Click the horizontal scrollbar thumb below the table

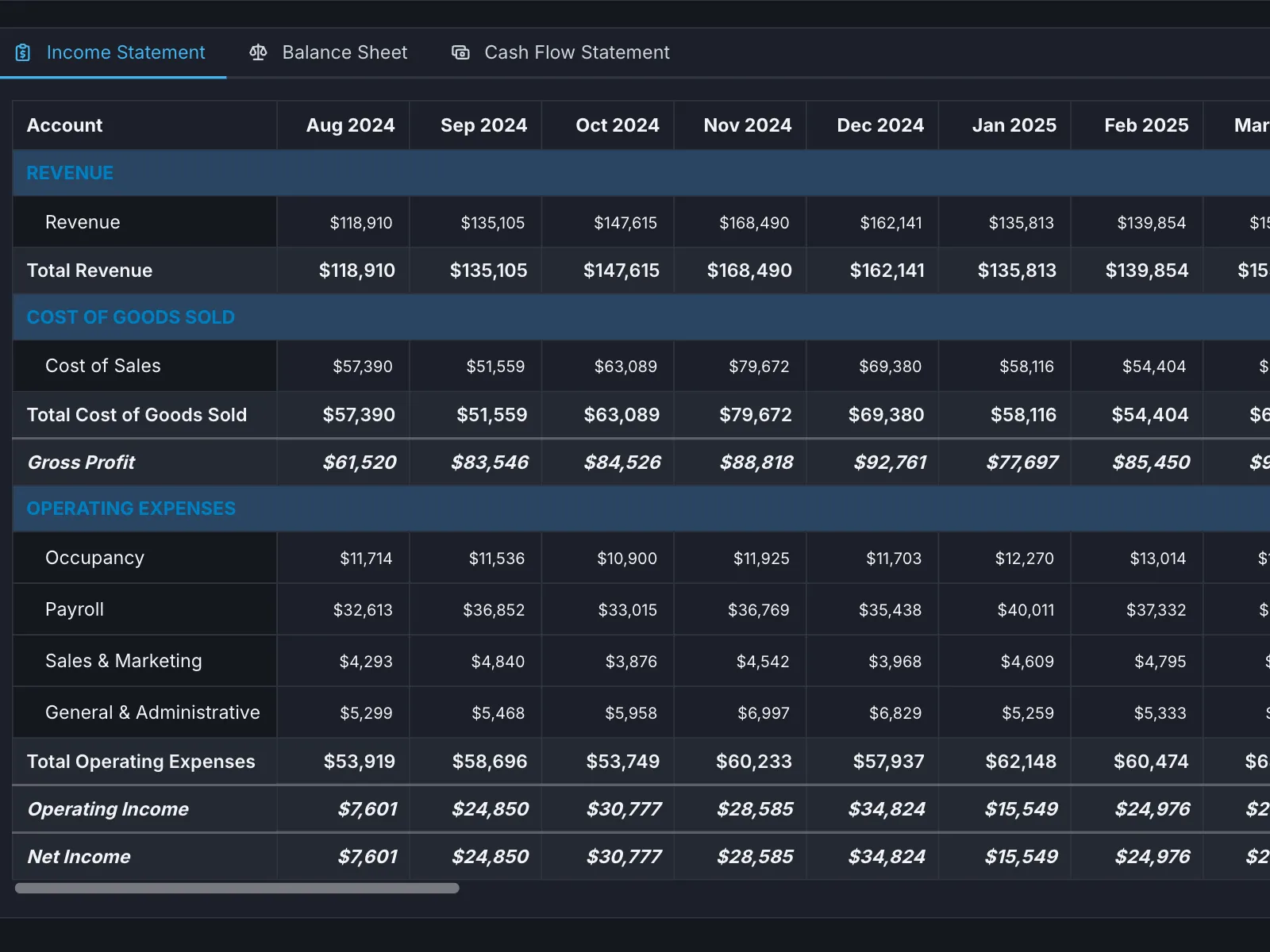point(237,888)
